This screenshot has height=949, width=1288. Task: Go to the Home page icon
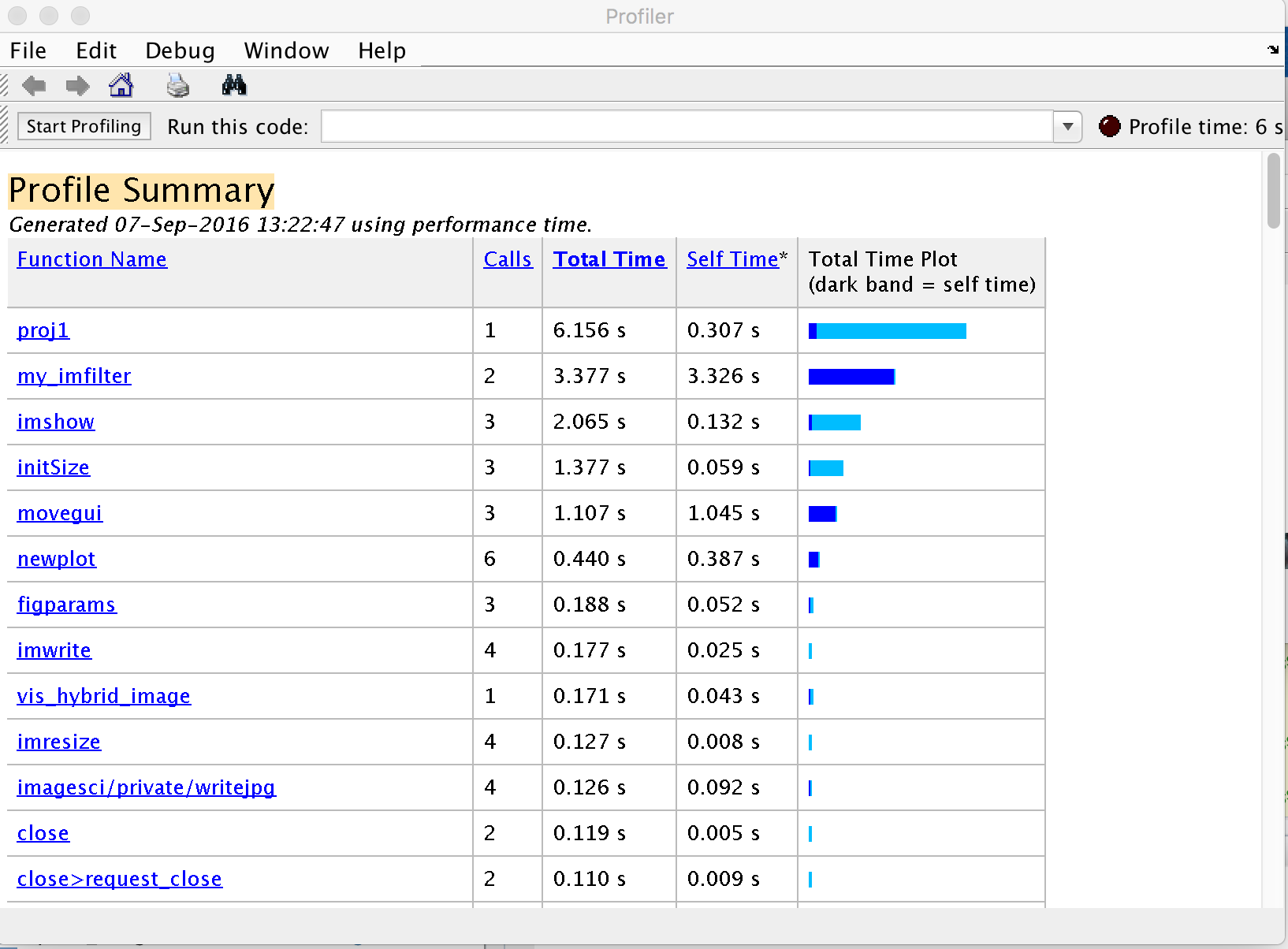click(121, 85)
